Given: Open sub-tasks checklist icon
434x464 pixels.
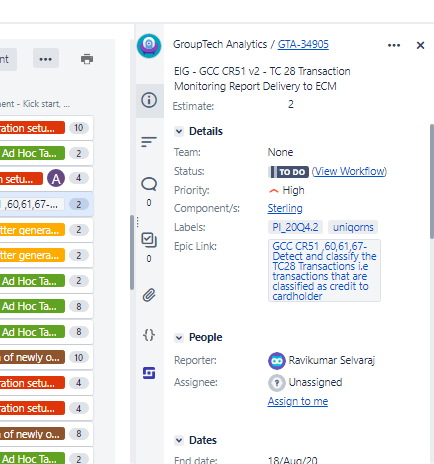Looking at the screenshot, I should (x=149, y=240).
